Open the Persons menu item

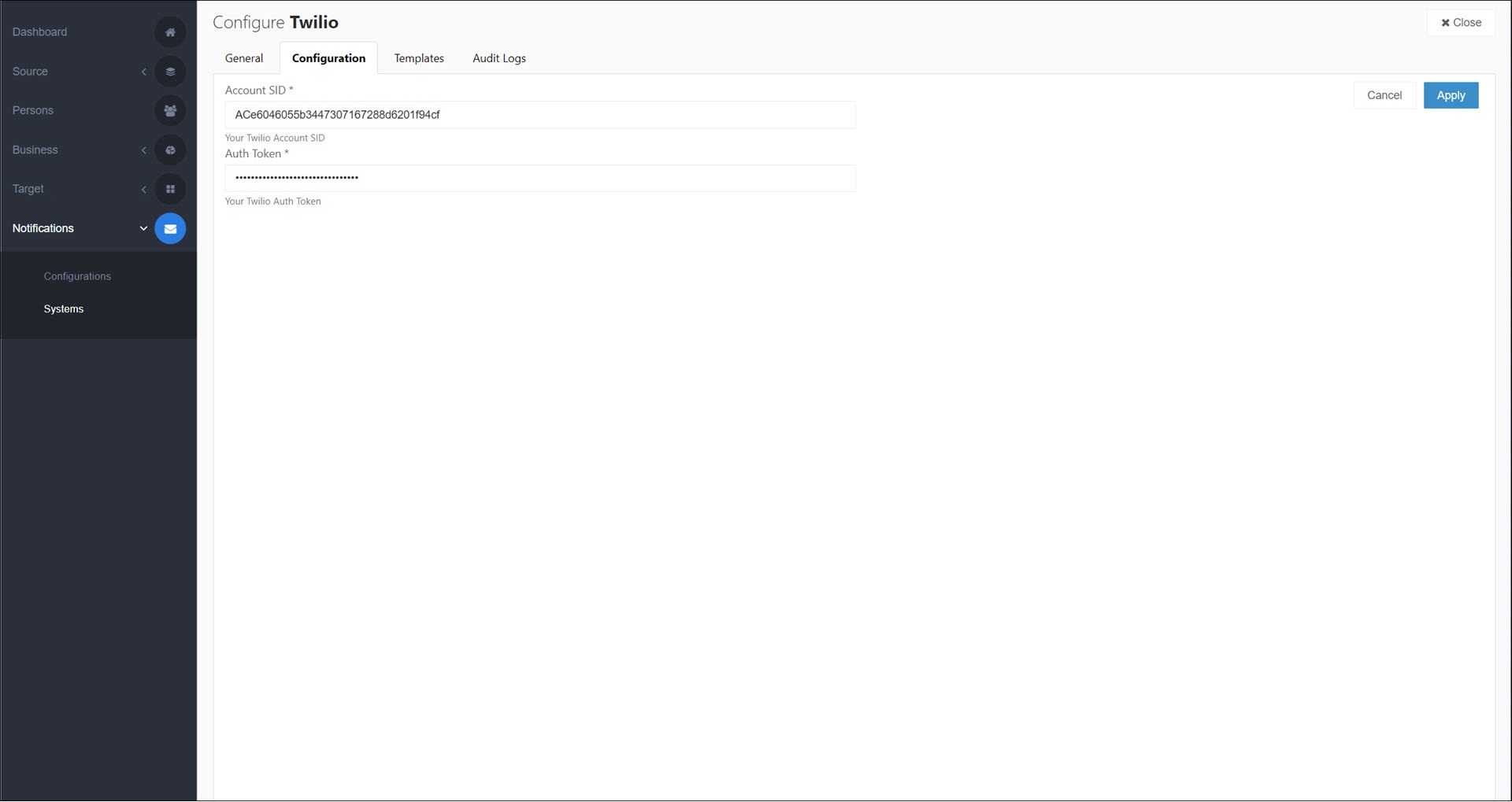[x=33, y=111]
